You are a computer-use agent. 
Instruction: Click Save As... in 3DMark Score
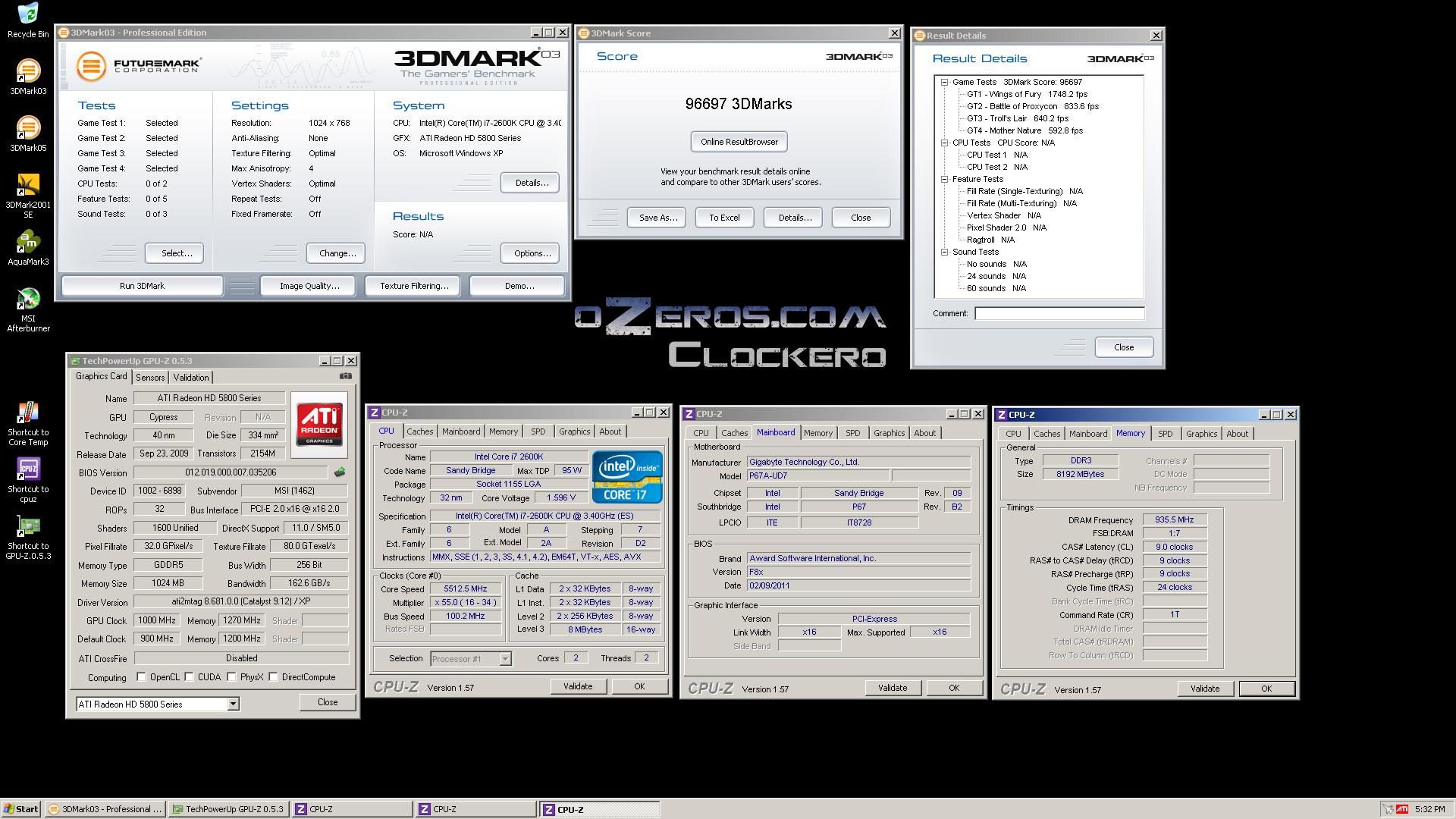(x=657, y=218)
